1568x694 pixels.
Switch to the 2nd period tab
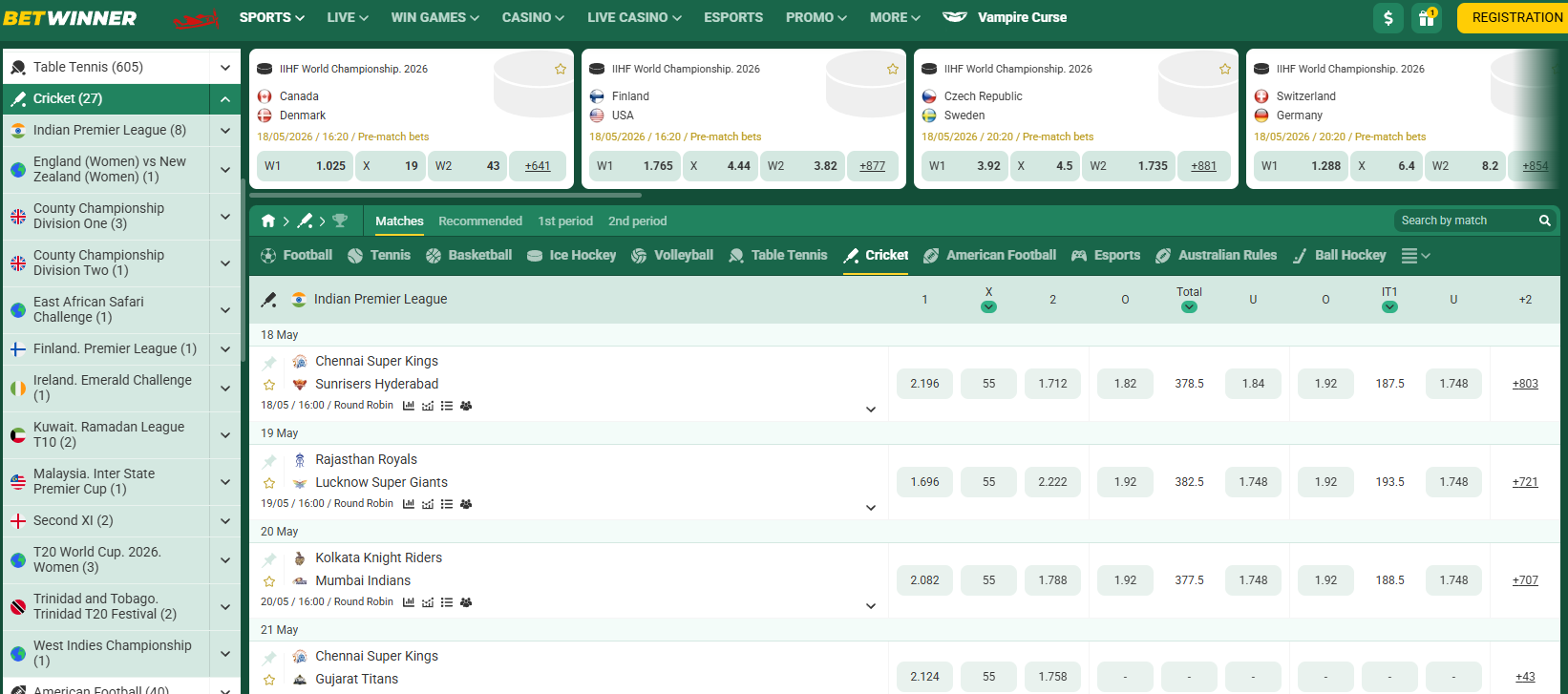click(x=638, y=221)
